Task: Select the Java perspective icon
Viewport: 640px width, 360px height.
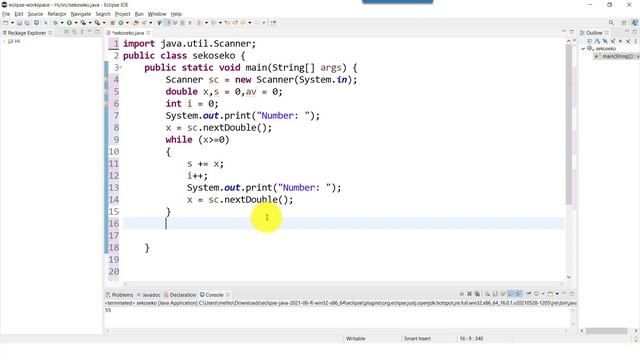Action: [635, 23]
